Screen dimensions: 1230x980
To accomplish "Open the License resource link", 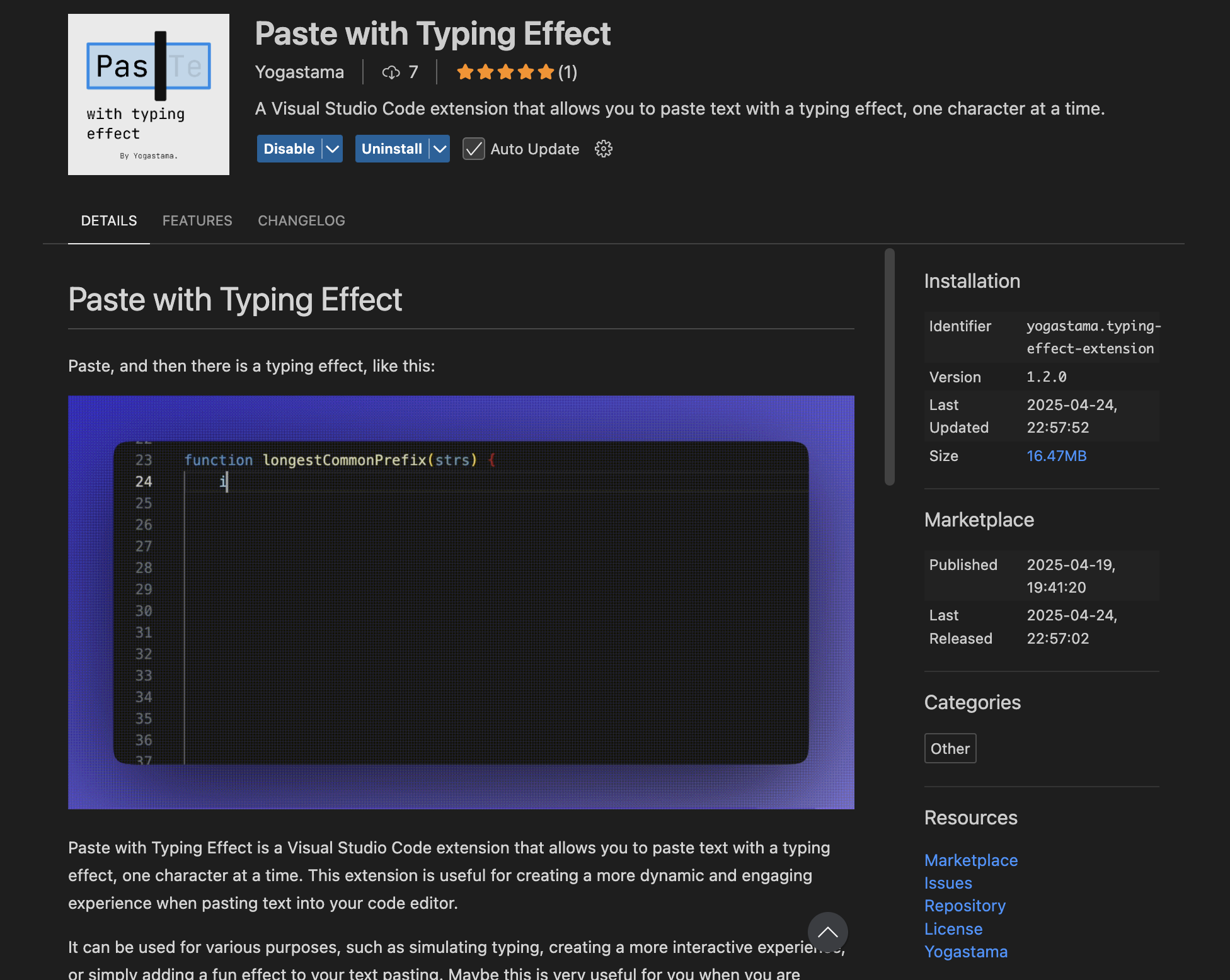I will 953,929.
